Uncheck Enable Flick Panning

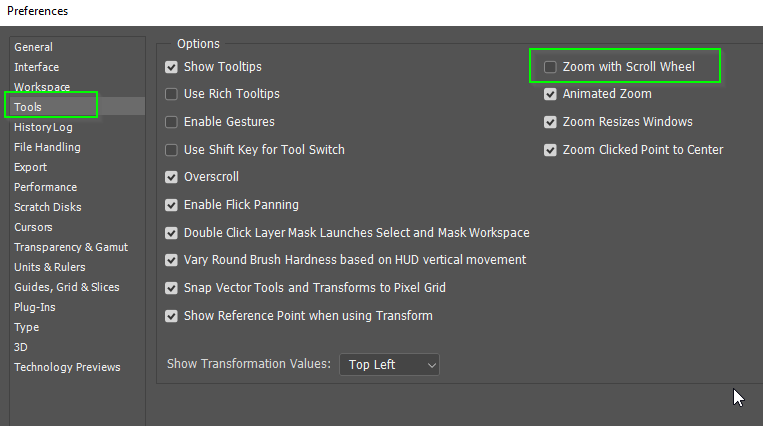point(171,205)
